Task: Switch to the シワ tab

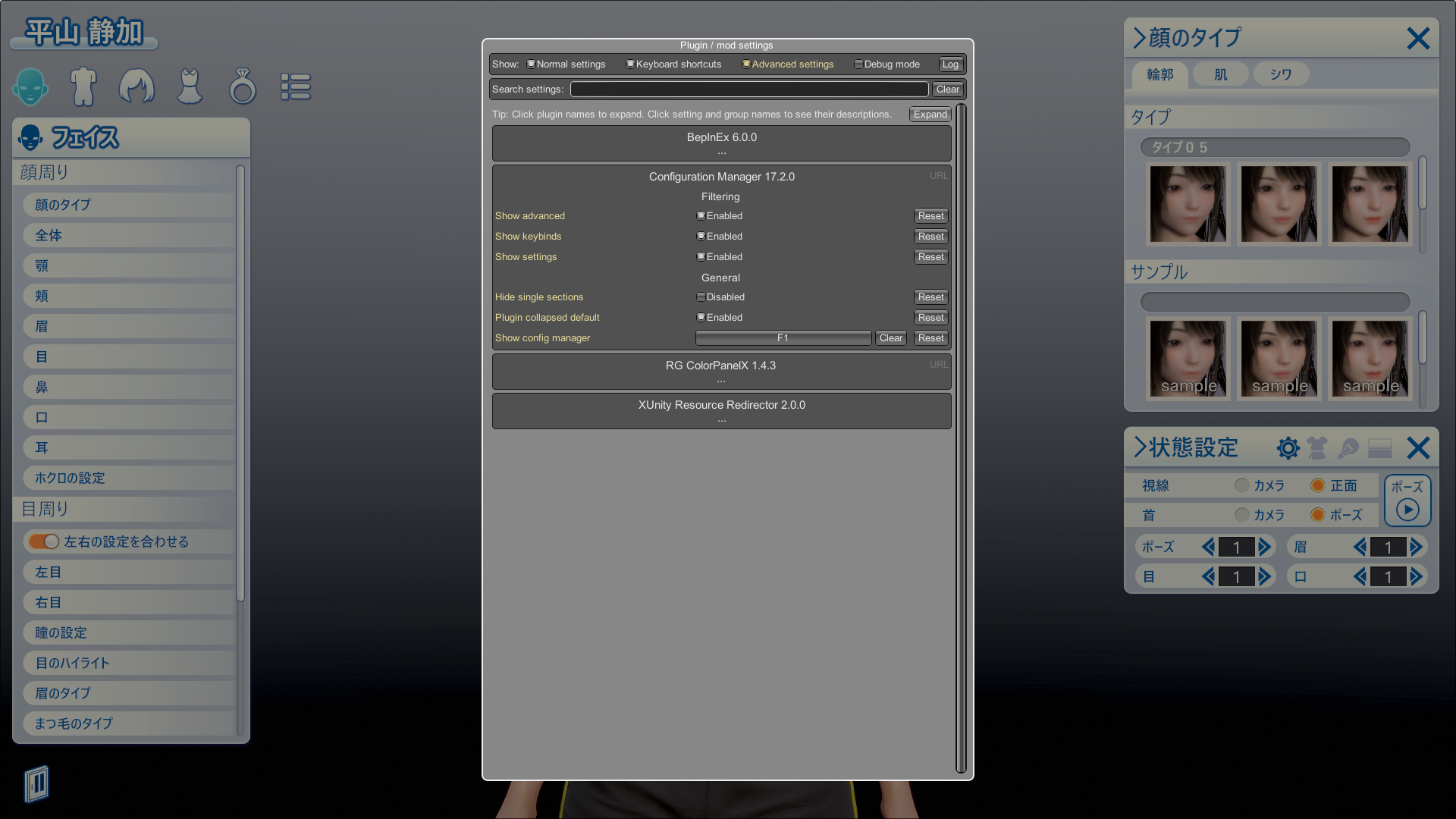Action: pyautogui.click(x=1281, y=74)
